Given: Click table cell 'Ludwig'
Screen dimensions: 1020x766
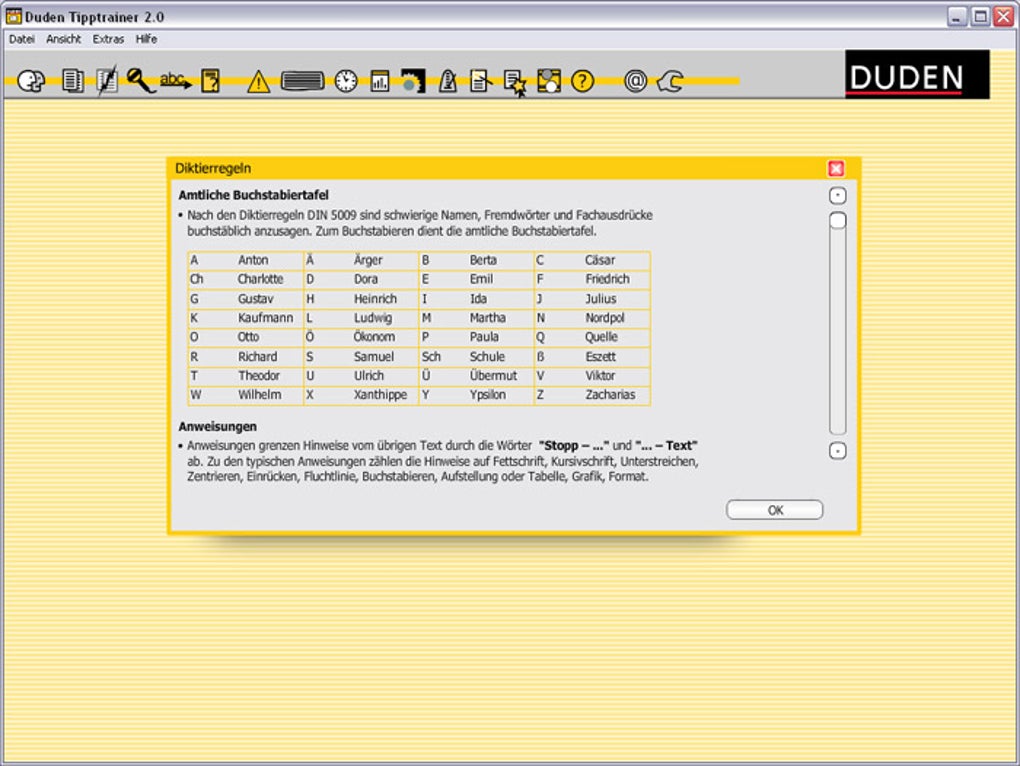Looking at the screenshot, I should click(373, 318).
